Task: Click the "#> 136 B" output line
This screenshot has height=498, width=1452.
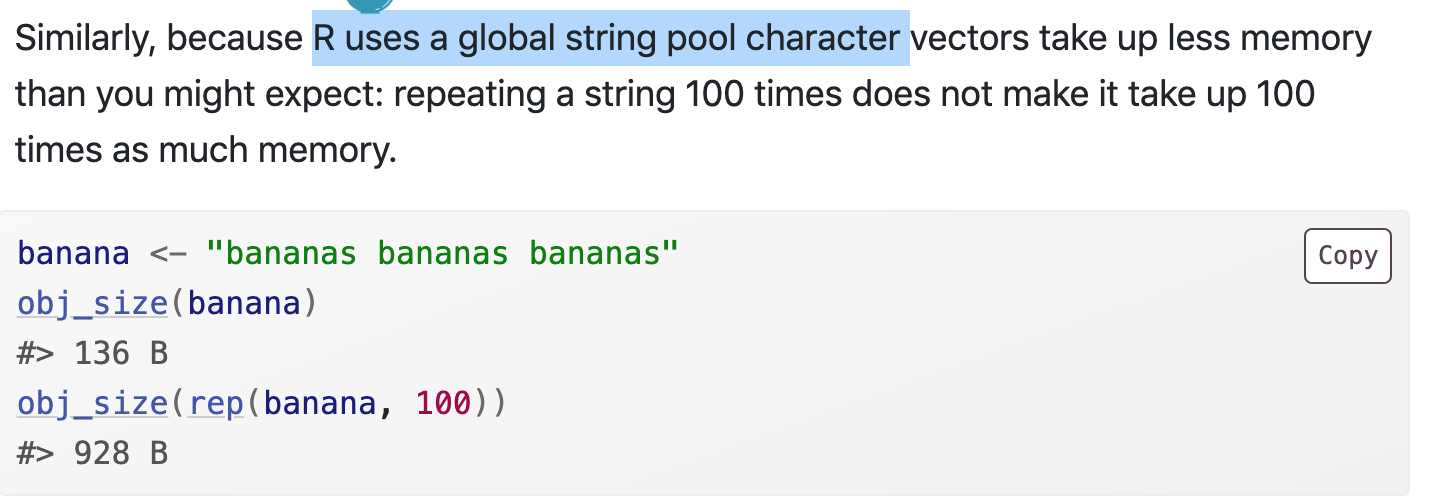Action: tap(92, 353)
